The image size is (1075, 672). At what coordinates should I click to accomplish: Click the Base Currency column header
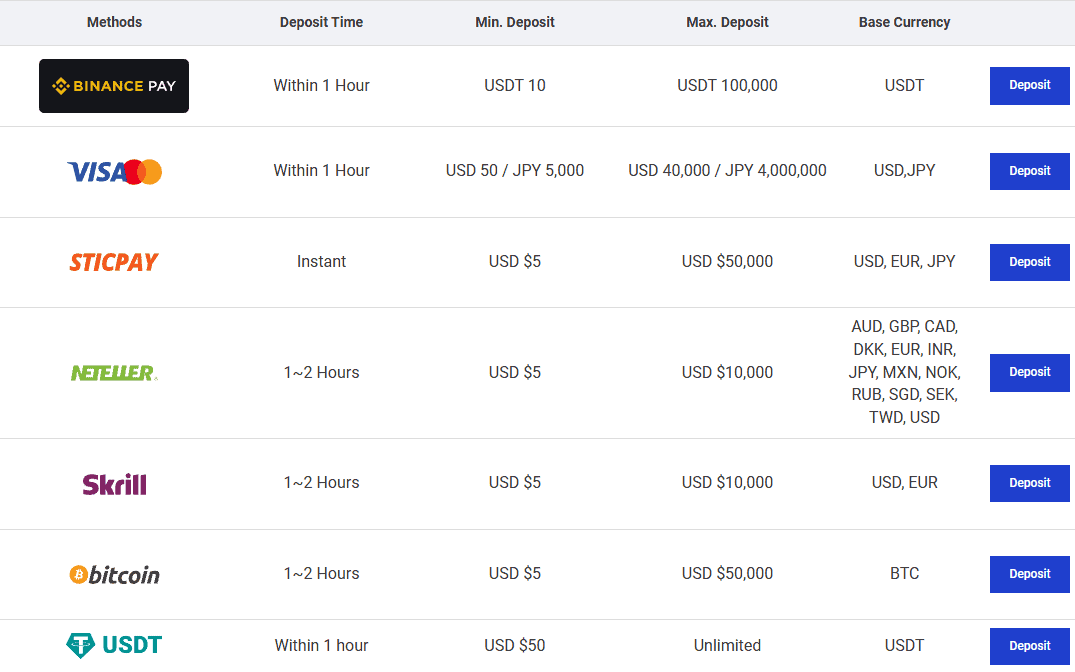(x=904, y=22)
